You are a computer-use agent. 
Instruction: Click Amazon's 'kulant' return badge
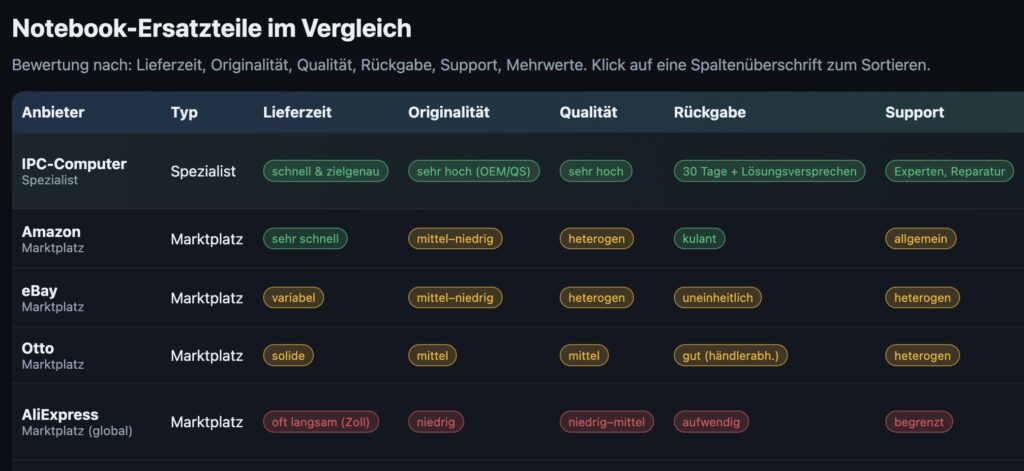(699, 238)
